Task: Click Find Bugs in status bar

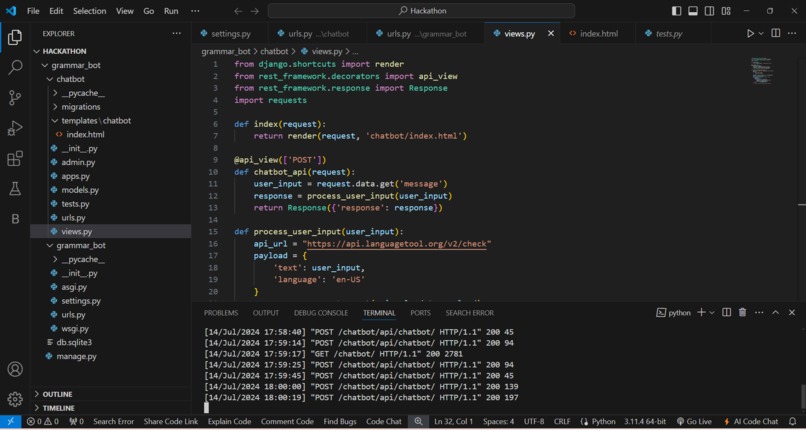Action: coord(340,421)
